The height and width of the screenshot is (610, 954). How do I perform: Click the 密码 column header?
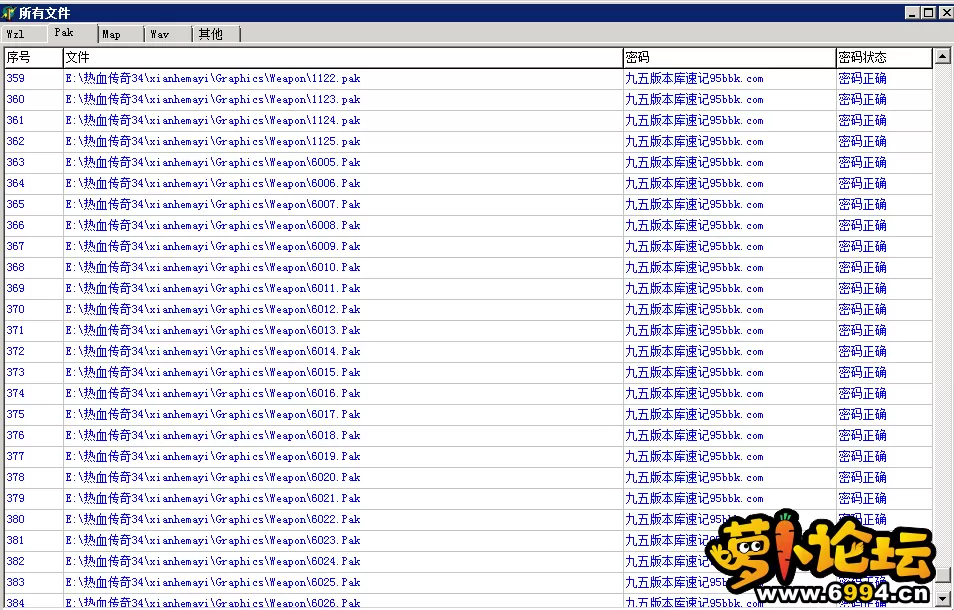pyautogui.click(x=729, y=57)
